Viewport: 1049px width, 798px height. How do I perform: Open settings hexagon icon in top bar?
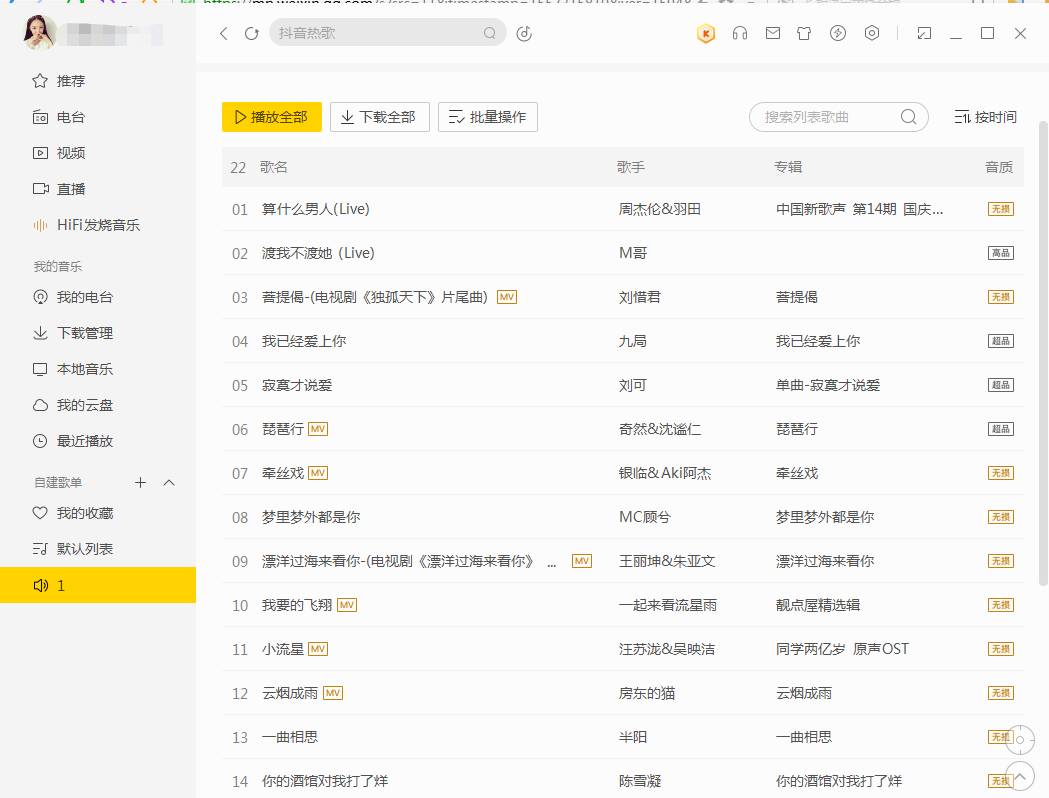tap(872, 33)
